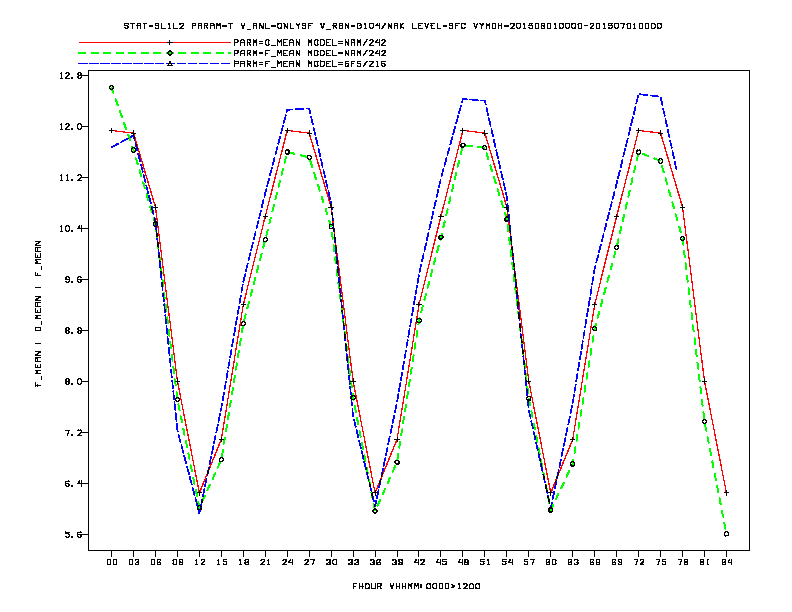Click x-axis tick label 27
The width and height of the screenshot is (792, 612).
(x=309, y=562)
